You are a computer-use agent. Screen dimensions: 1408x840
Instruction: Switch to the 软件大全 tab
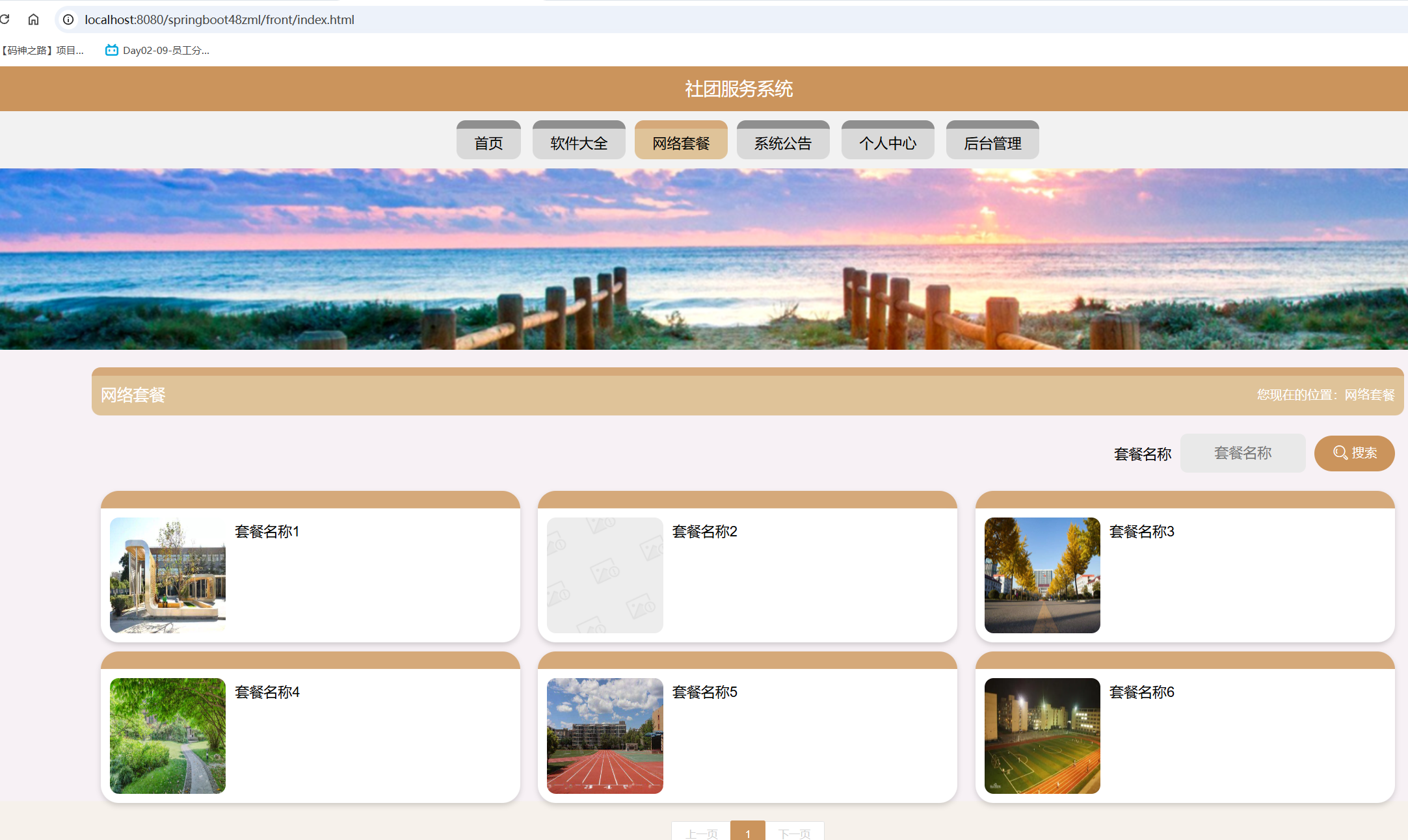[578, 142]
